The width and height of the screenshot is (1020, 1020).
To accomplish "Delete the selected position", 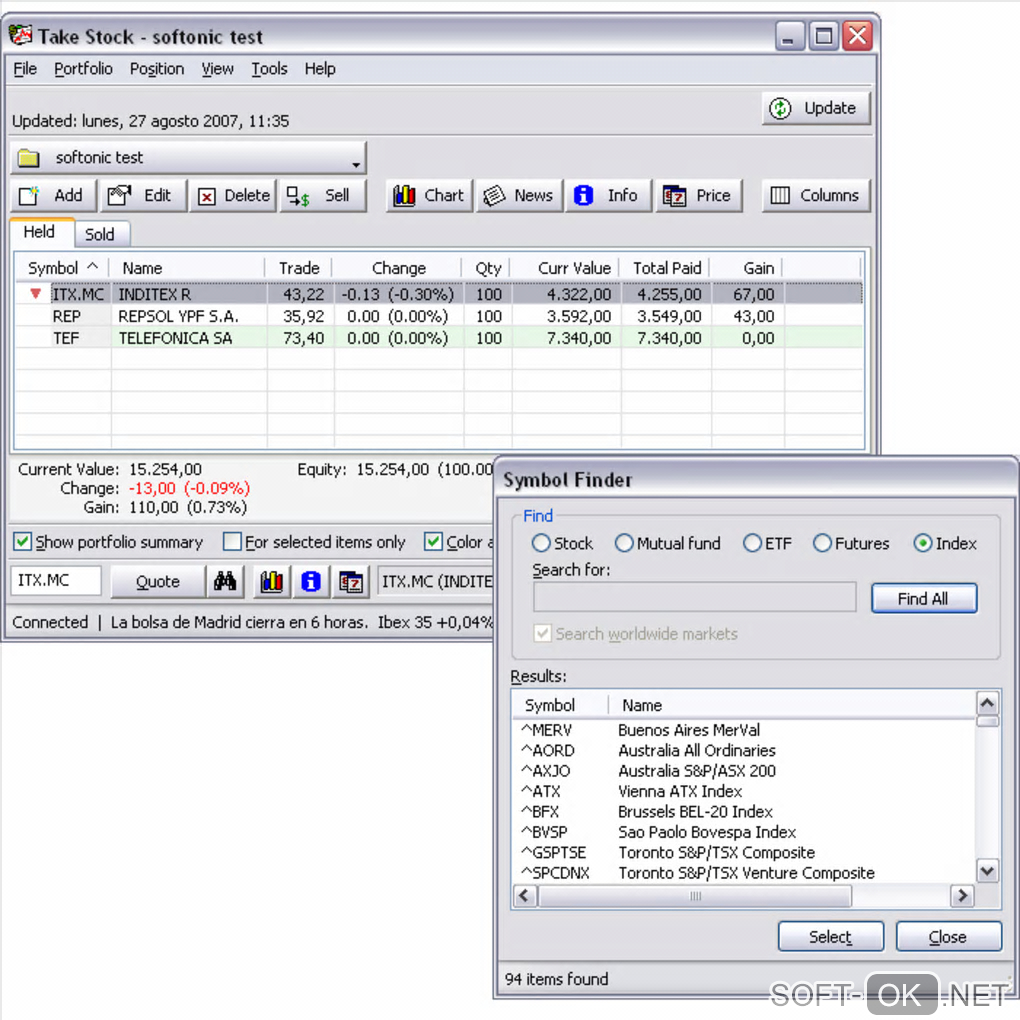I will pos(233,196).
